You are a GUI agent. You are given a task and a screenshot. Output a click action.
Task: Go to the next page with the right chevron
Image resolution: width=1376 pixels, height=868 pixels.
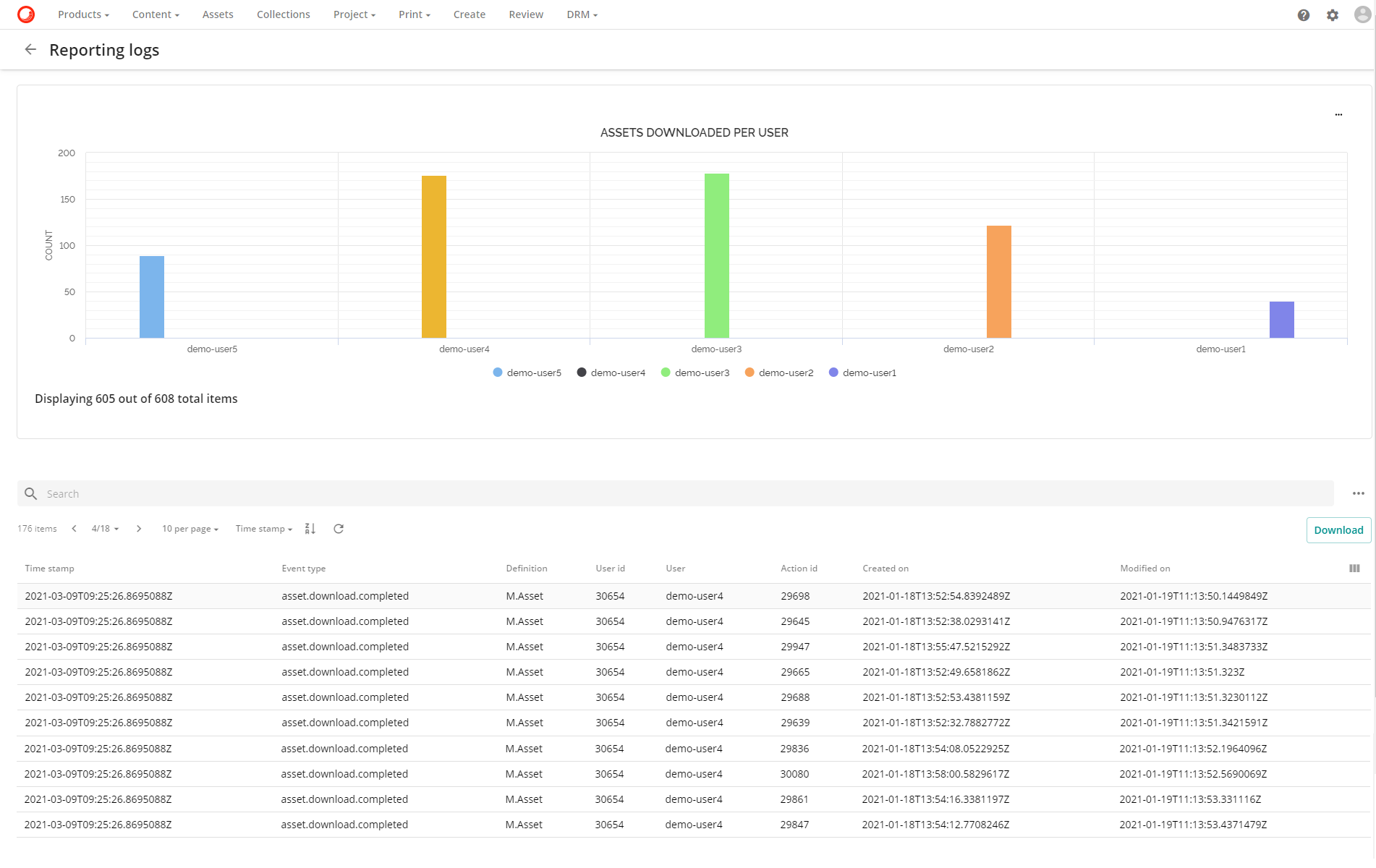coord(138,528)
